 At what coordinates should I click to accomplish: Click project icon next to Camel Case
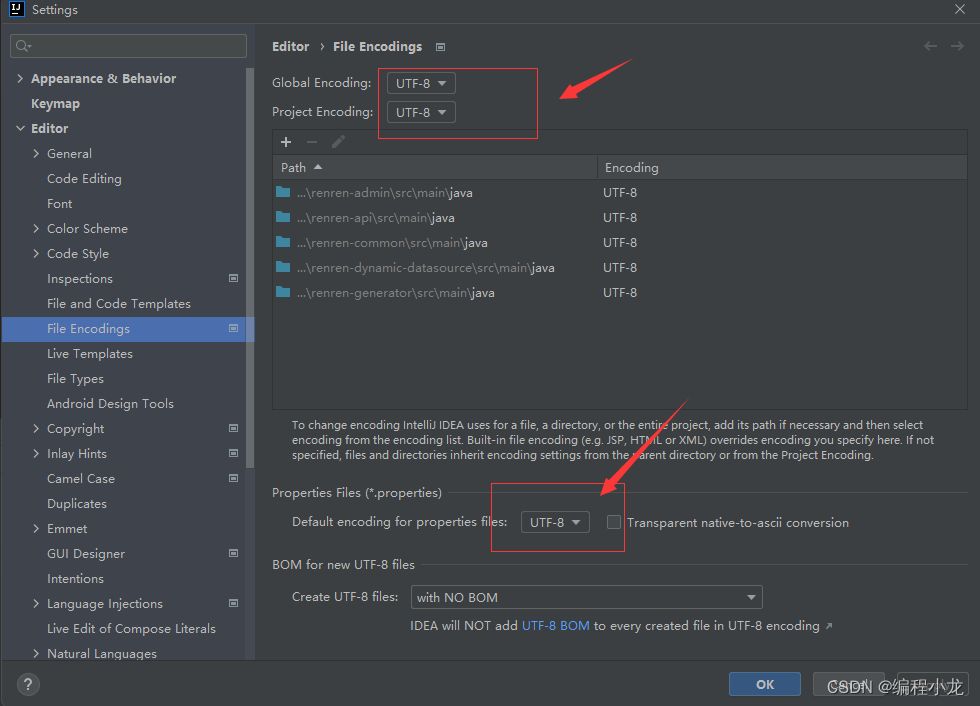234,478
